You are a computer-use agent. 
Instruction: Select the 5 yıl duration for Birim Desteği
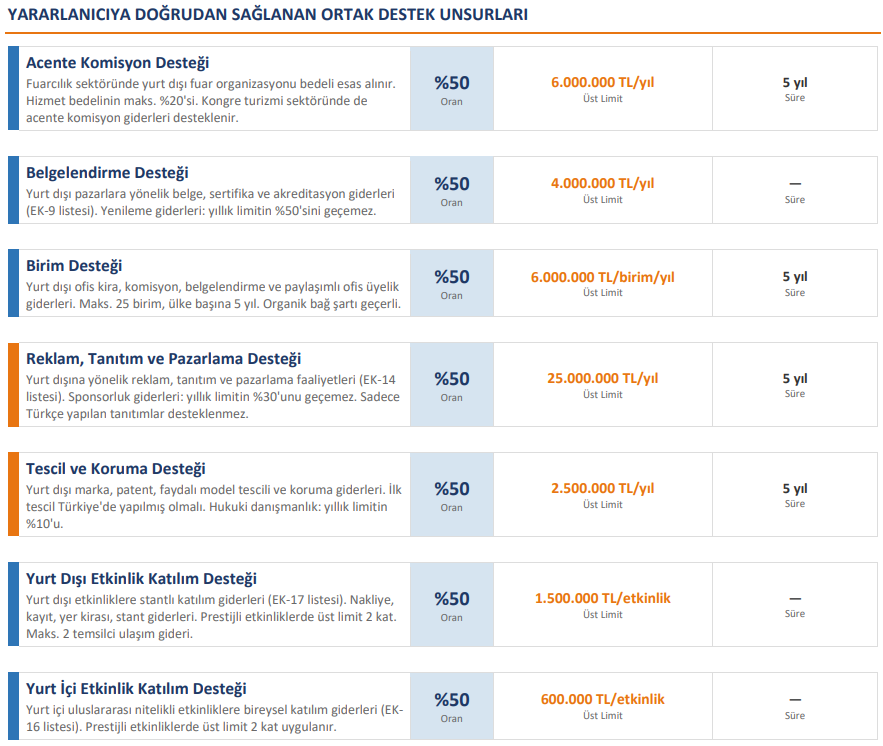coord(794,277)
